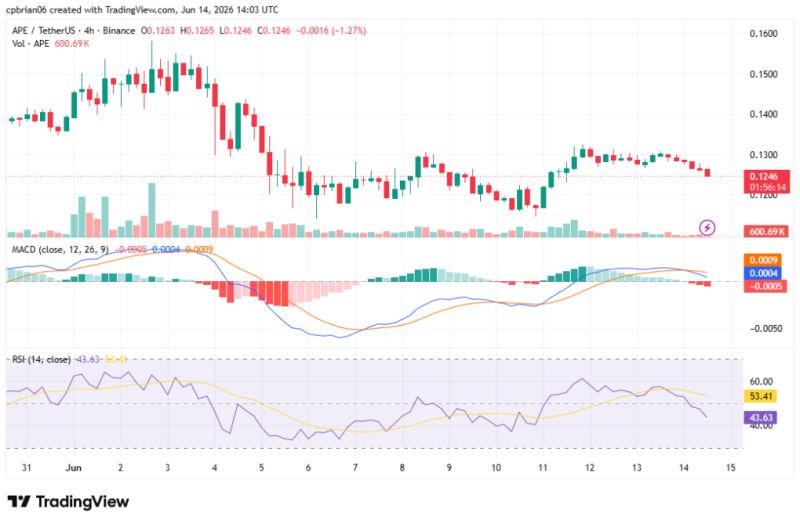Click the 12 date label on time axis
This screenshot has width=800, height=520.
[x=590, y=467]
